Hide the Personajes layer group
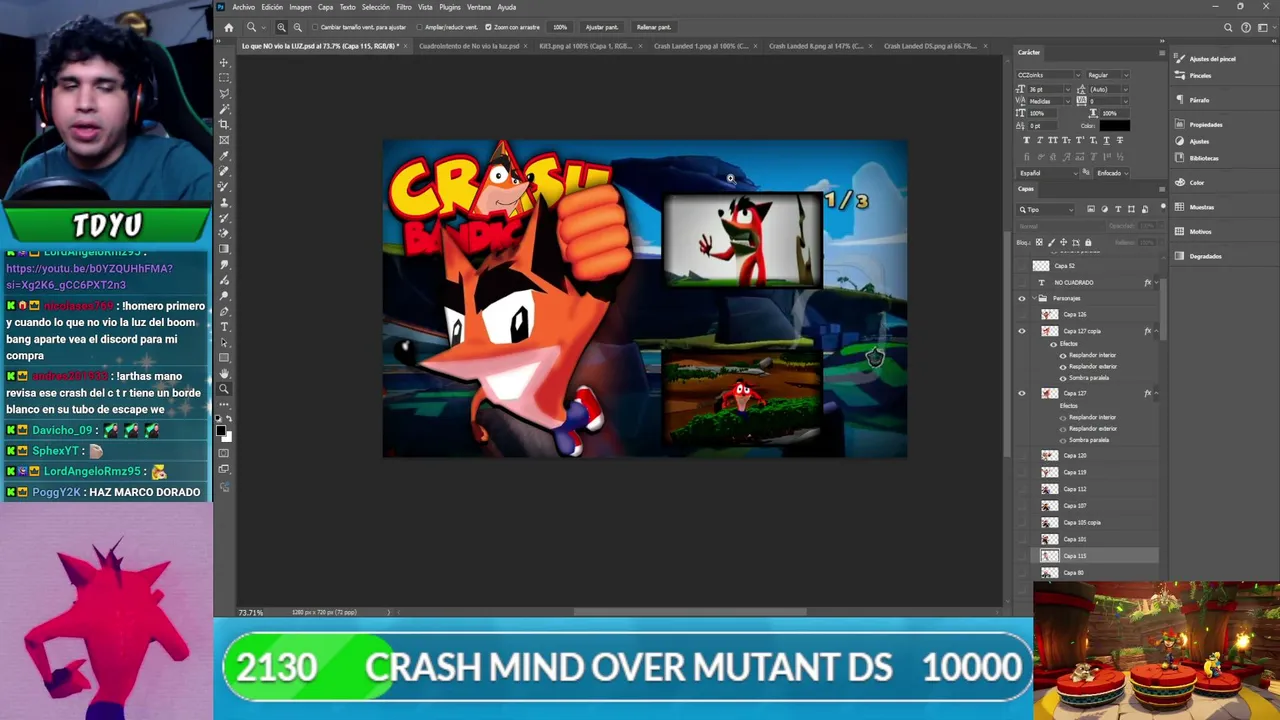Screen dimensions: 1280x720 [1022, 298]
